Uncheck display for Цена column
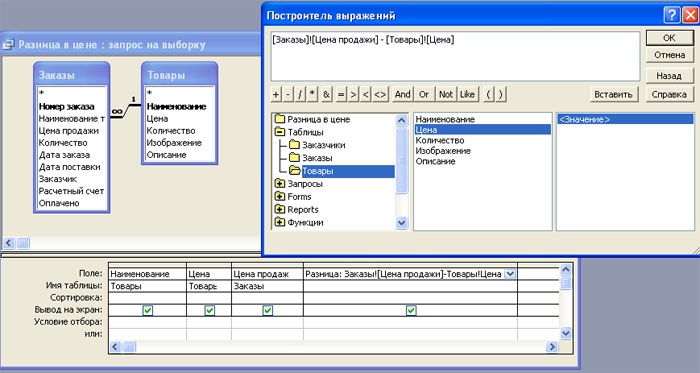Viewport: 700px width, 373px height. 209,310
